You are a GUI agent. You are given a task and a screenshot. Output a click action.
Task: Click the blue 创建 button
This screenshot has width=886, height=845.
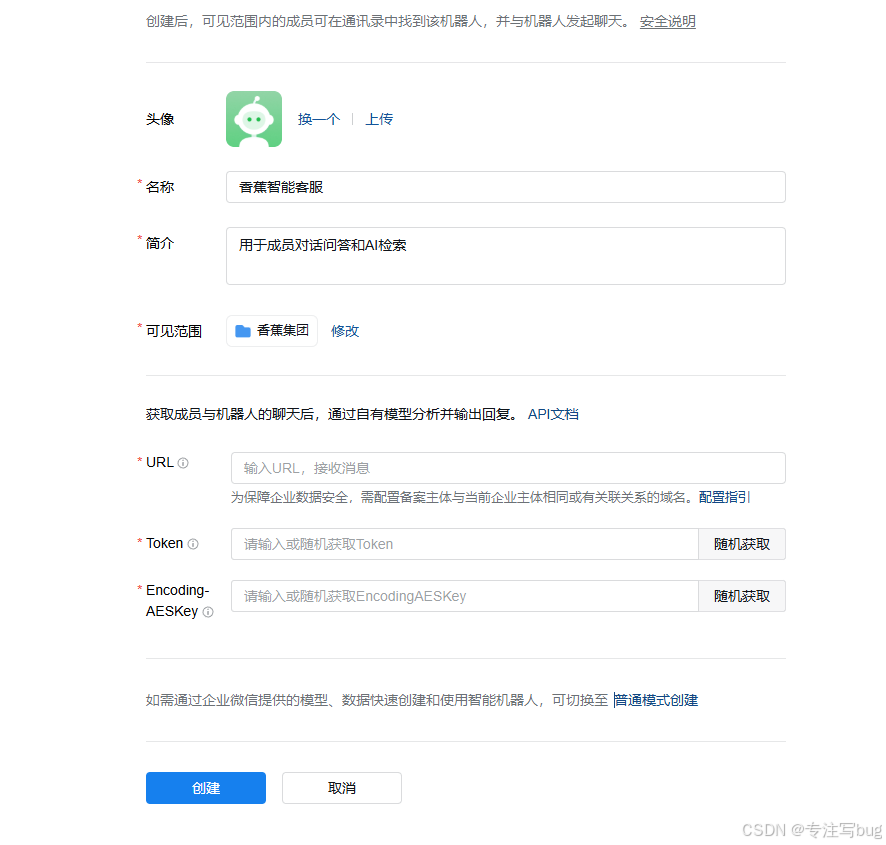tap(205, 788)
